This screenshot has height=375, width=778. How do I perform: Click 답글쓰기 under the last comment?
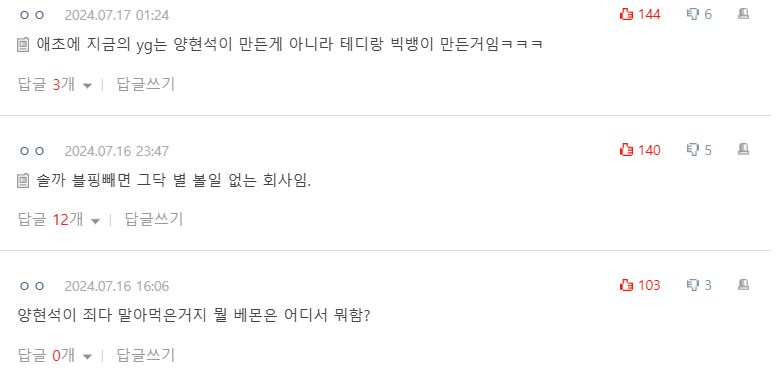pos(146,355)
